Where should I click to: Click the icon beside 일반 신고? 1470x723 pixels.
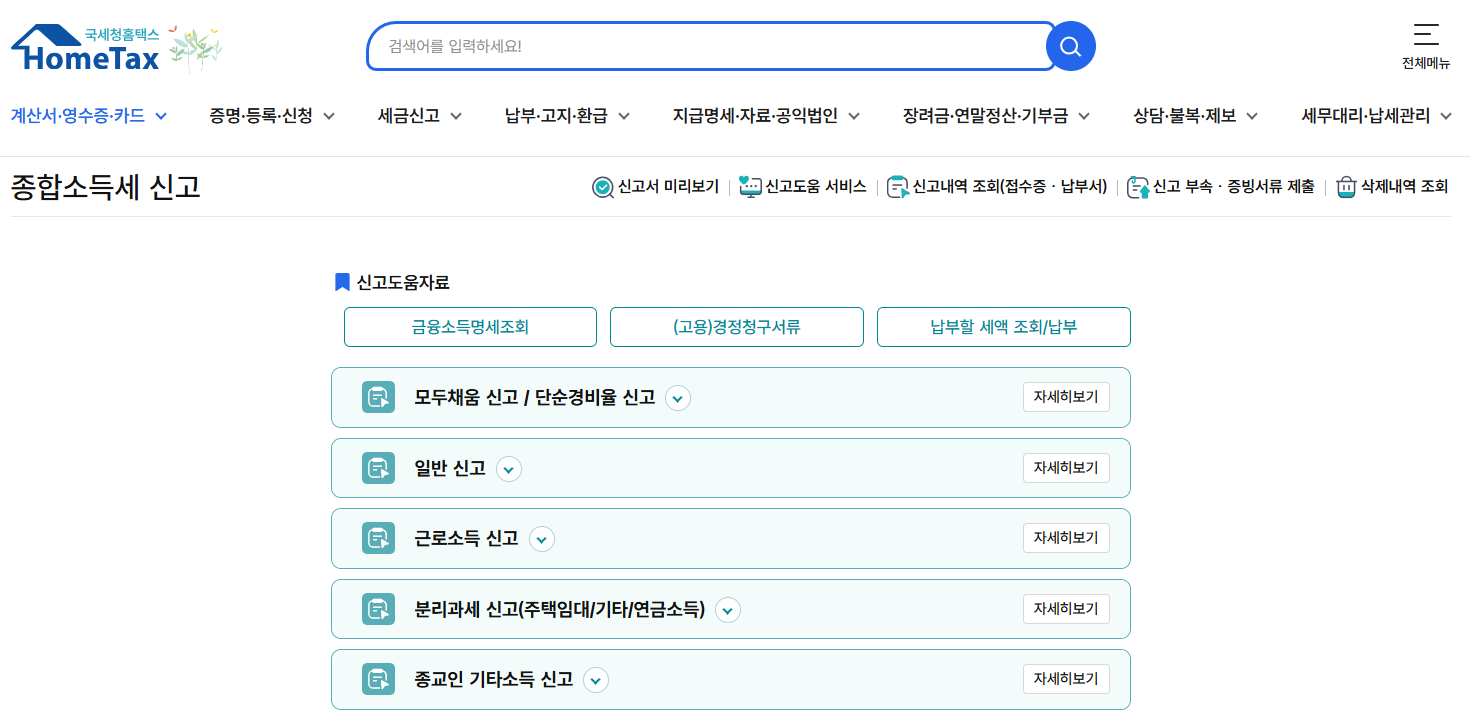point(378,468)
